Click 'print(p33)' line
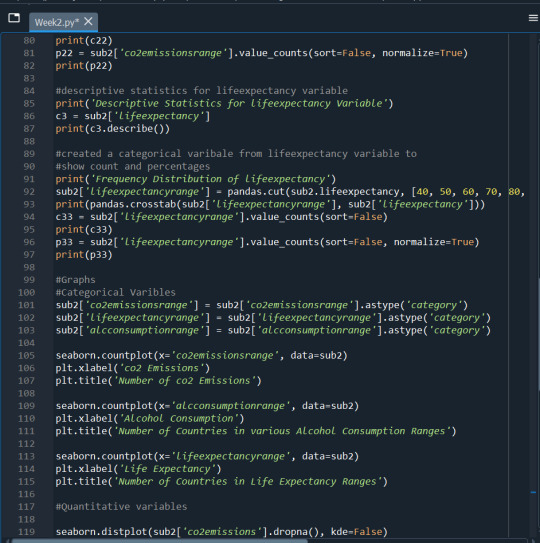Screen dimensions: 540x543 84,255
